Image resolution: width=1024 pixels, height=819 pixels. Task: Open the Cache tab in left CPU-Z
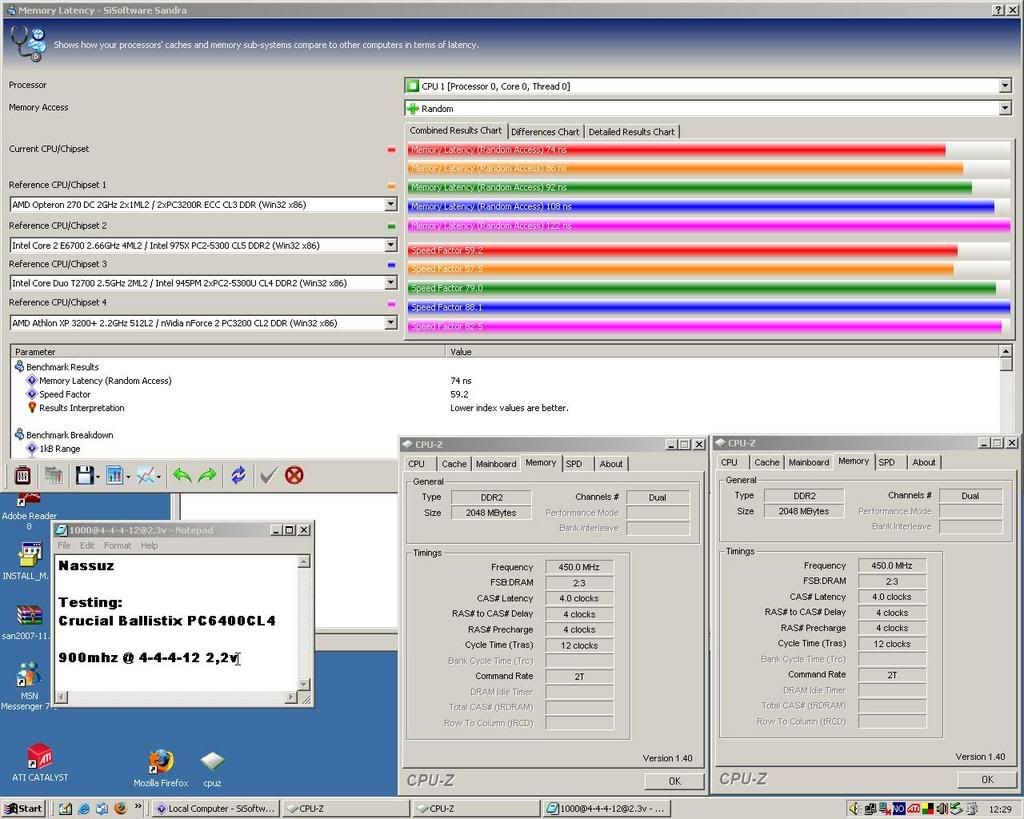click(454, 464)
